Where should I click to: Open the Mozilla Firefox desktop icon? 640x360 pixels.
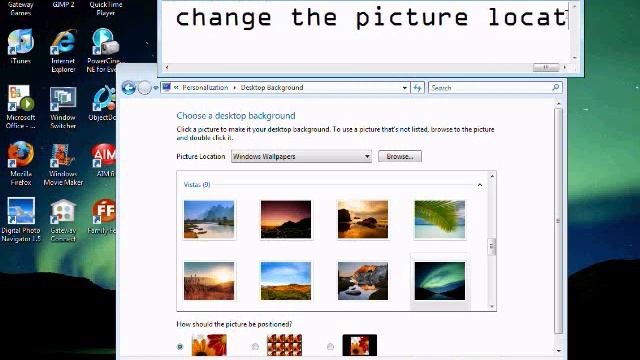20,163
